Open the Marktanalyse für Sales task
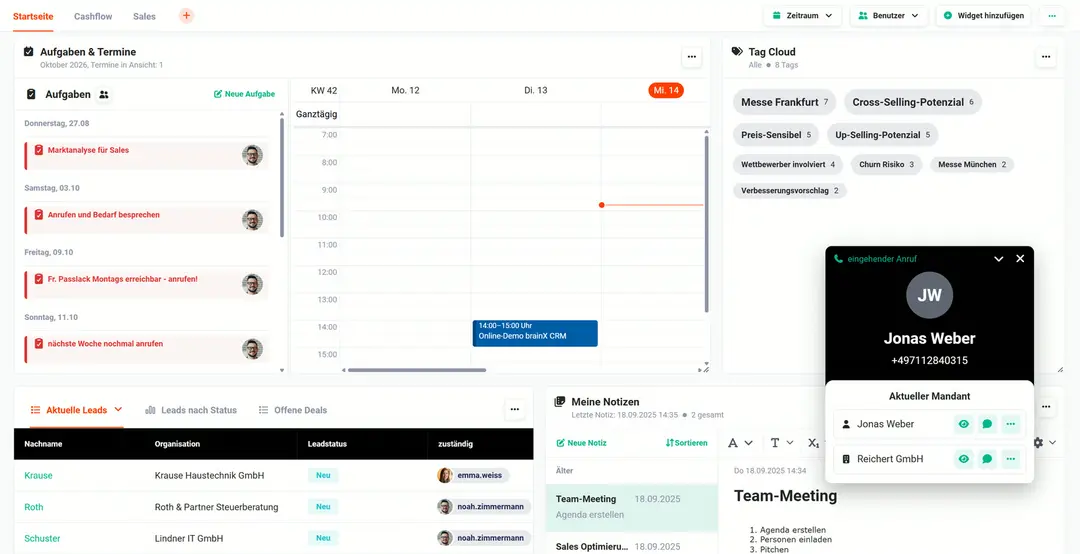Image resolution: width=1080 pixels, height=554 pixels. click(147, 155)
